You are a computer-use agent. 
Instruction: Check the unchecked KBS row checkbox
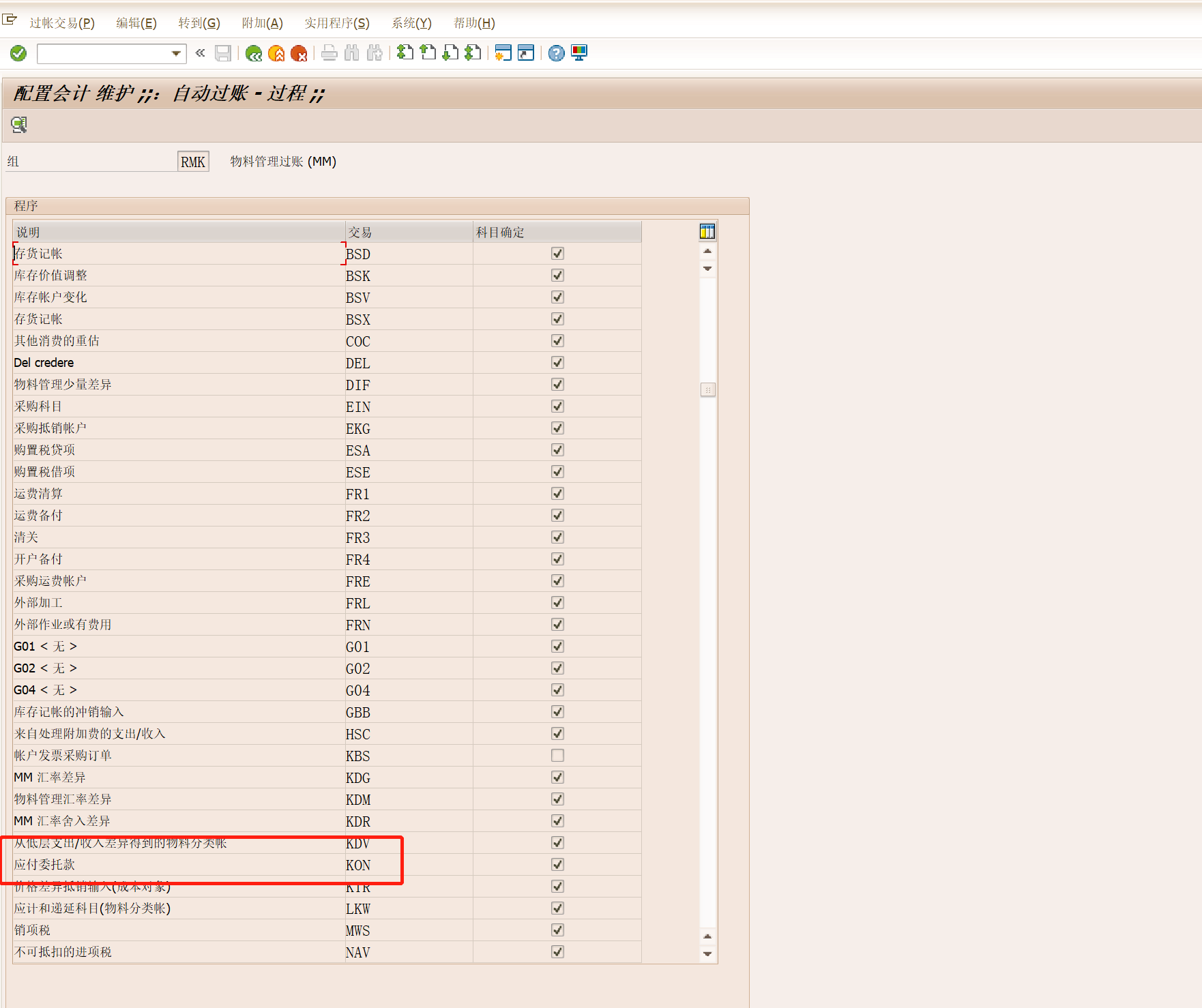pos(557,756)
